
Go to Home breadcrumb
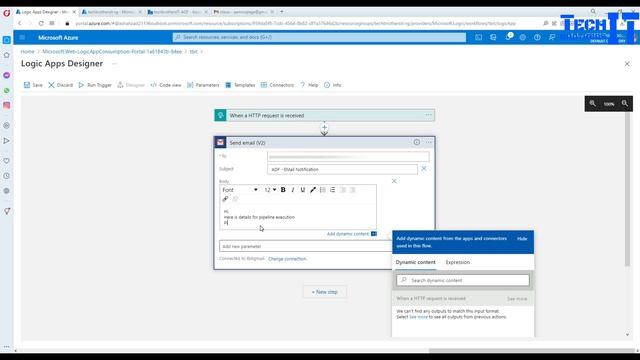pyautogui.click(x=27, y=51)
